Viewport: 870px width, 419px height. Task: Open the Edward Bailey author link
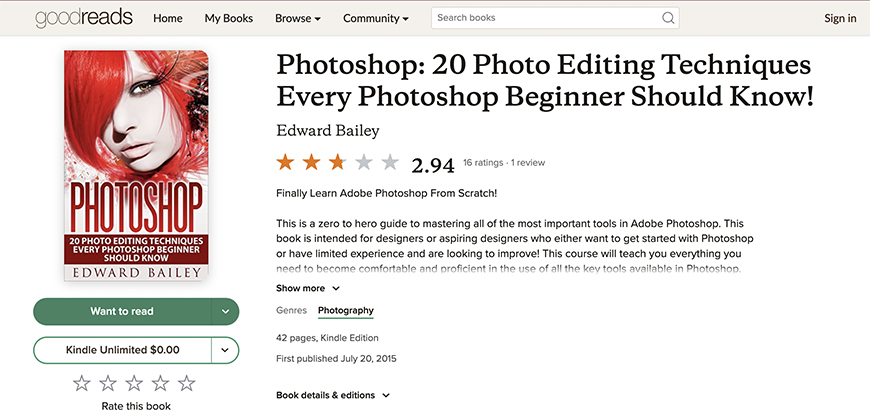(x=328, y=131)
